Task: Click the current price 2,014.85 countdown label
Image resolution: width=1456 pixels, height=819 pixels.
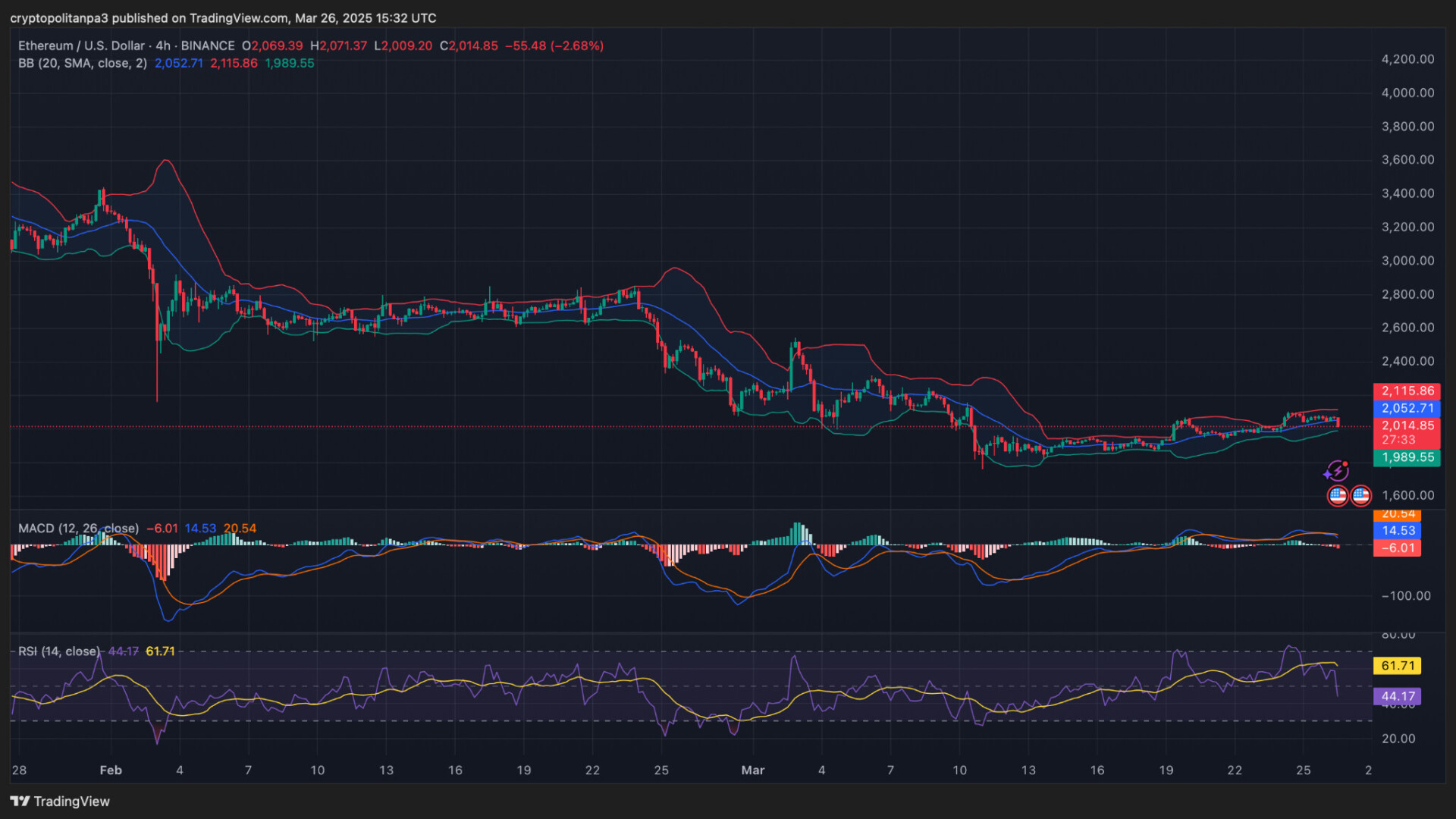Action: pyautogui.click(x=1407, y=432)
